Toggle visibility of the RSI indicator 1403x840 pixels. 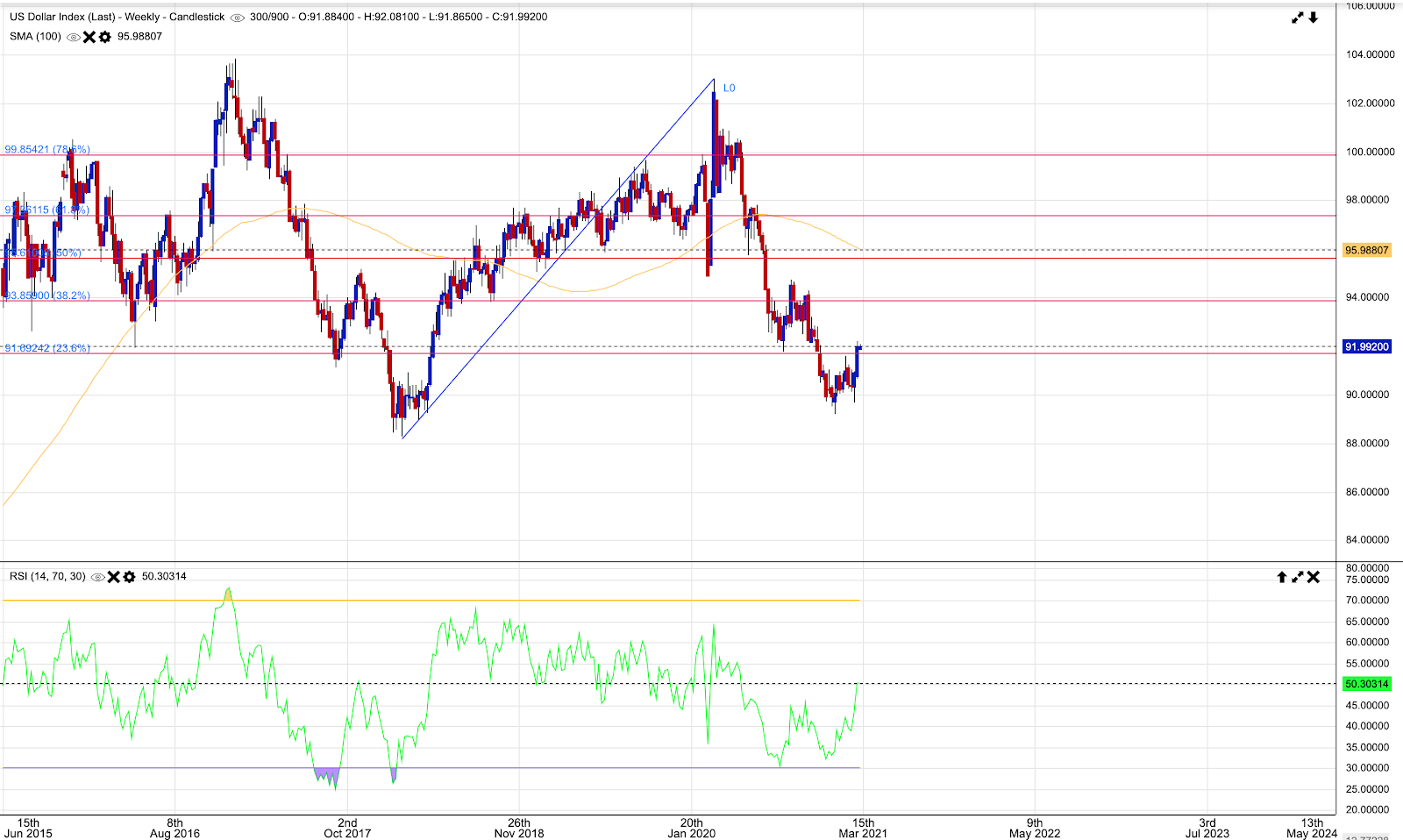coord(98,577)
